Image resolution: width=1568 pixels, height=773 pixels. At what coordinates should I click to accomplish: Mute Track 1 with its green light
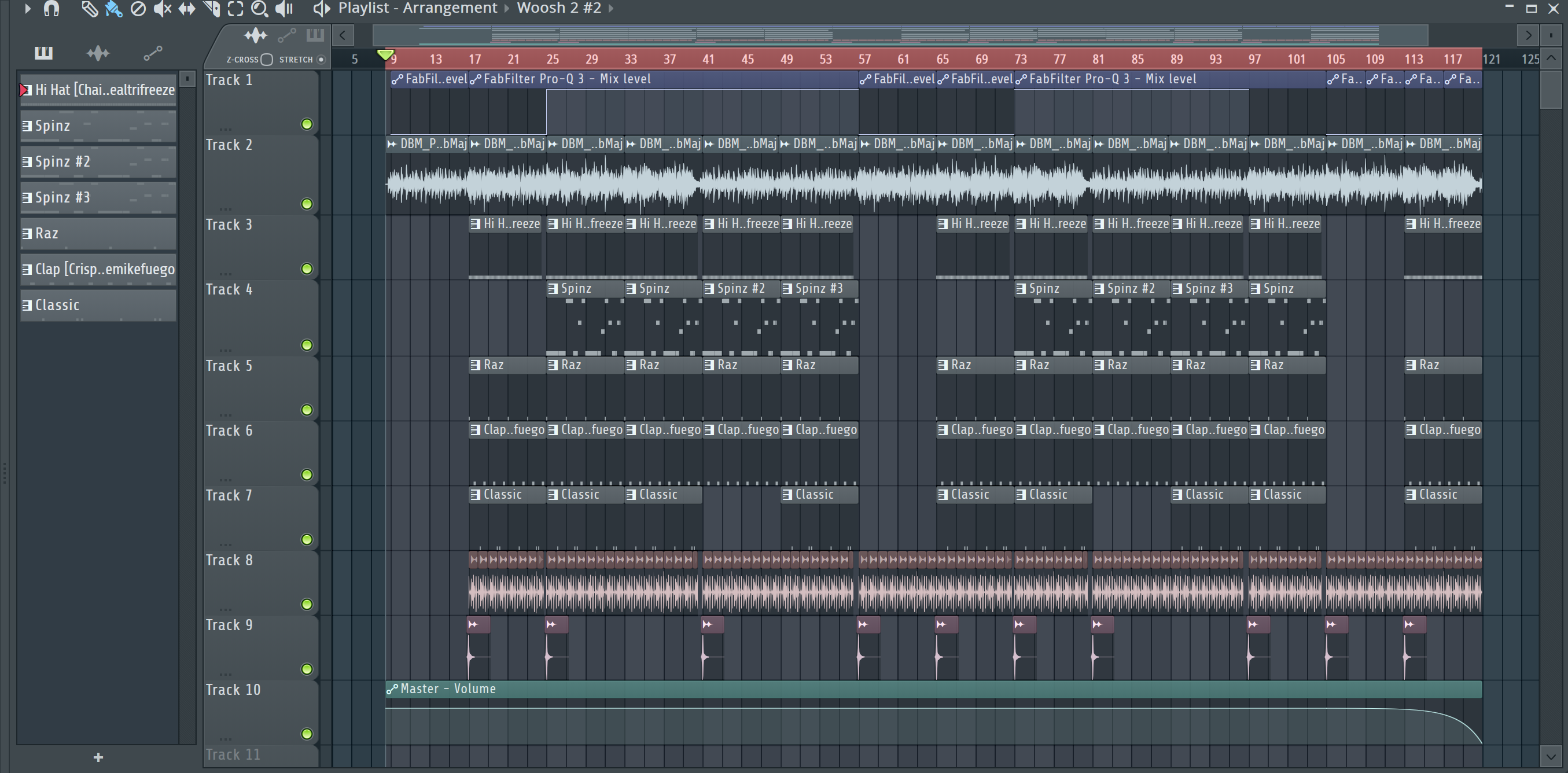tap(307, 124)
